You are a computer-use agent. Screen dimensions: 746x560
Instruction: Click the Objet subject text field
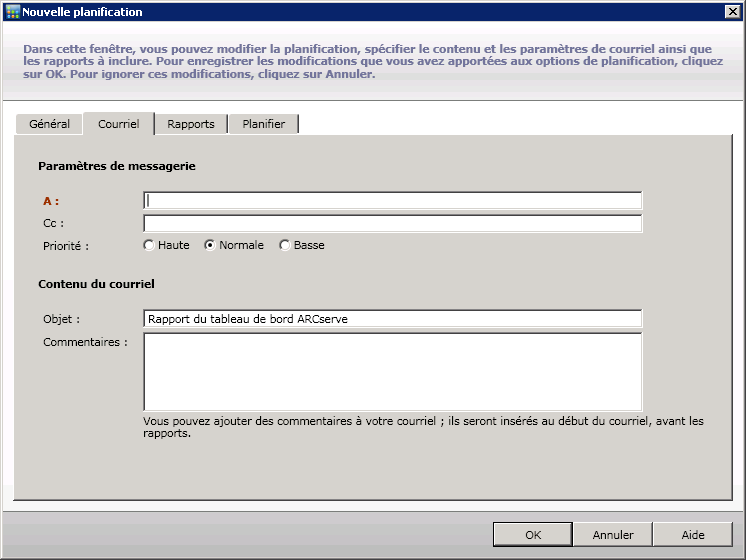coord(392,319)
